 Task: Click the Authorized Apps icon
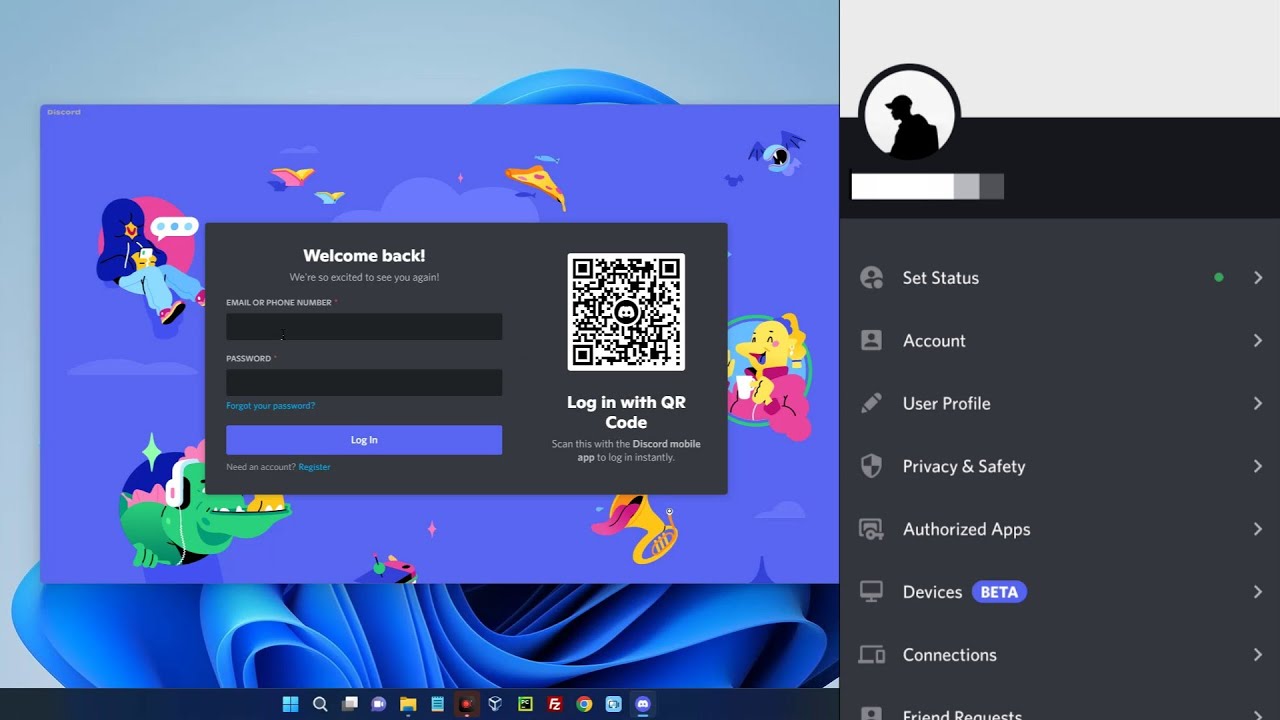click(x=872, y=529)
